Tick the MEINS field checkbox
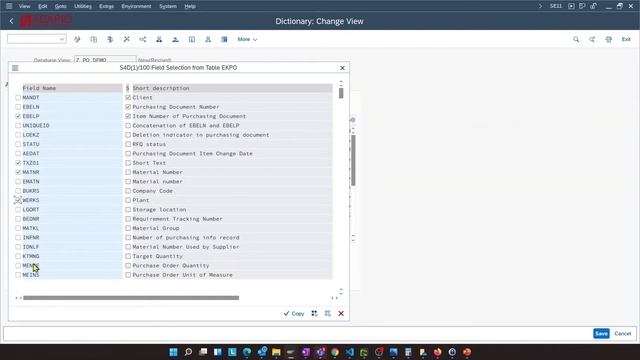 [18, 275]
